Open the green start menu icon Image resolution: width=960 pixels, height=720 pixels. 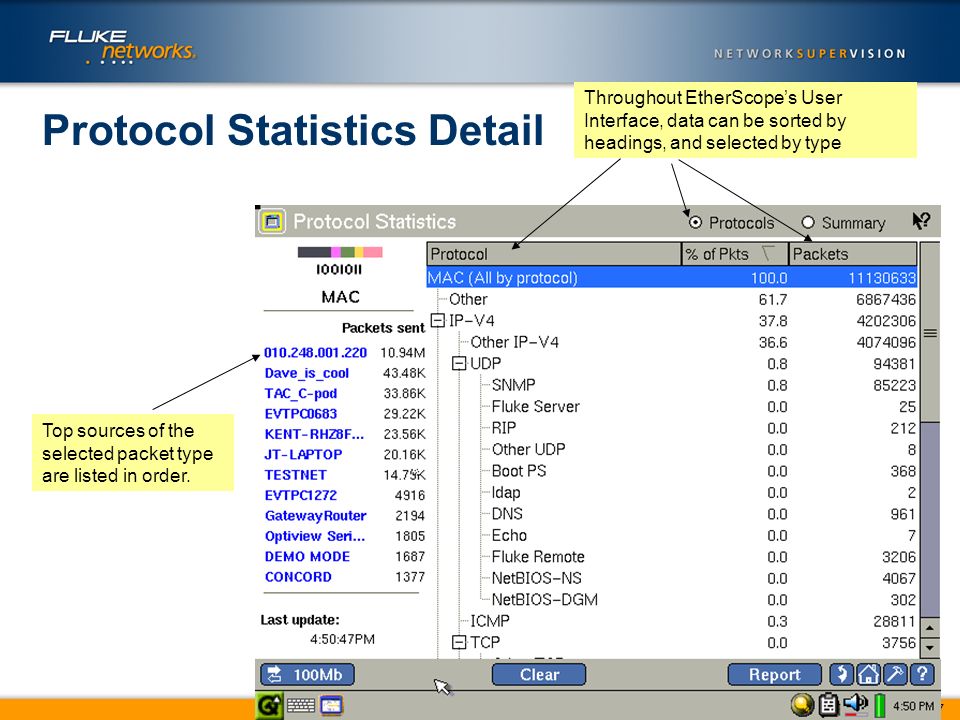click(x=269, y=705)
